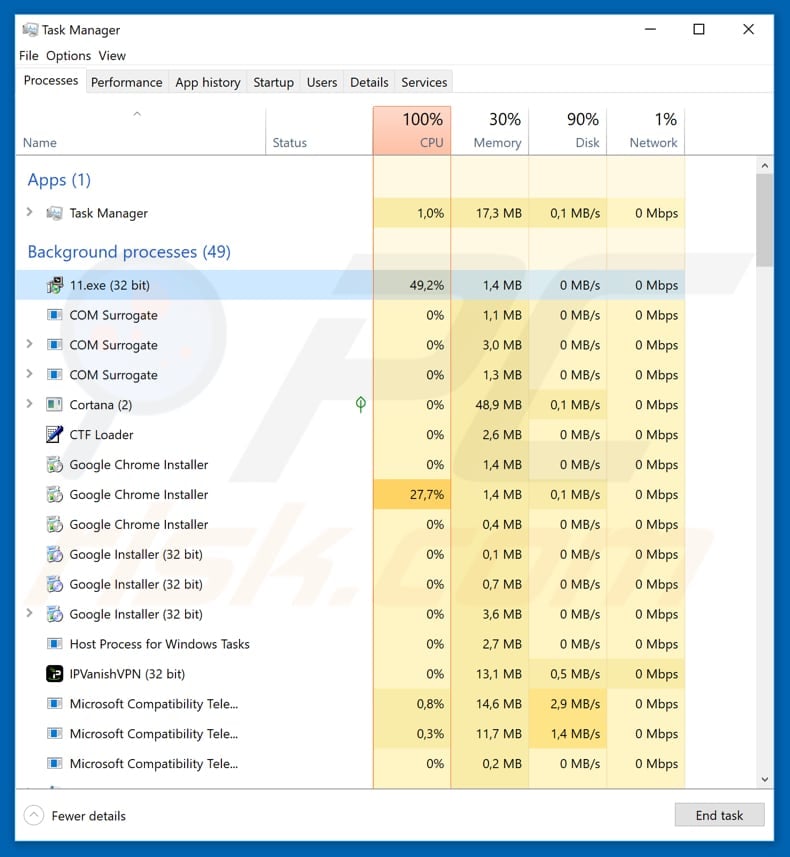Click the 1,4 MB/s disk value

click(575, 734)
